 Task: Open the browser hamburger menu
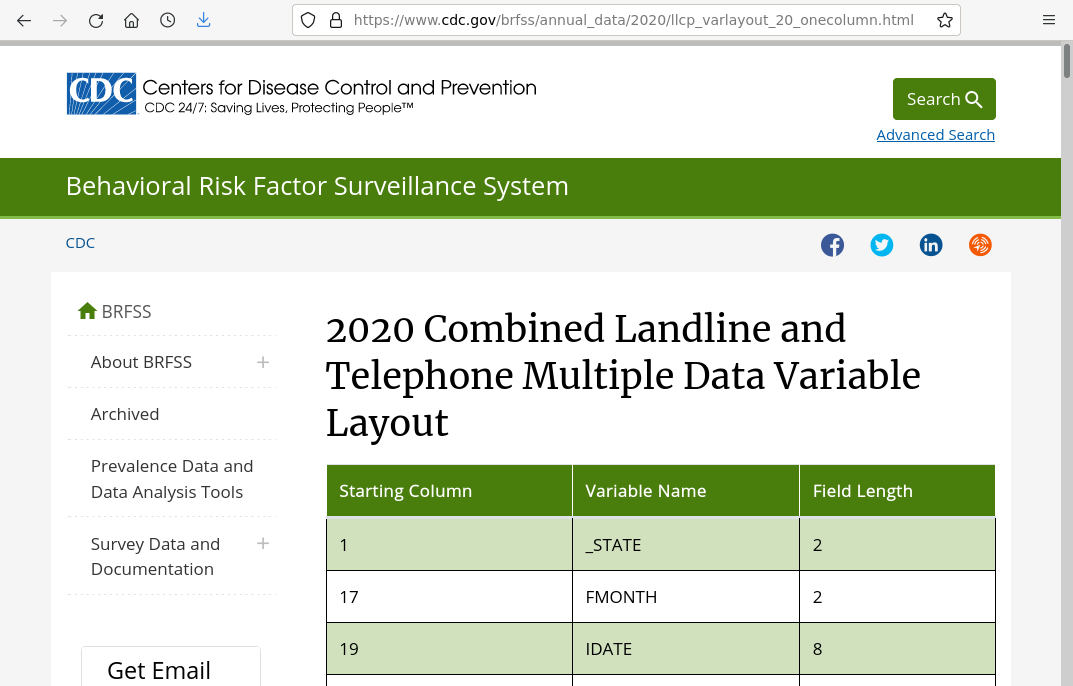(1048, 20)
